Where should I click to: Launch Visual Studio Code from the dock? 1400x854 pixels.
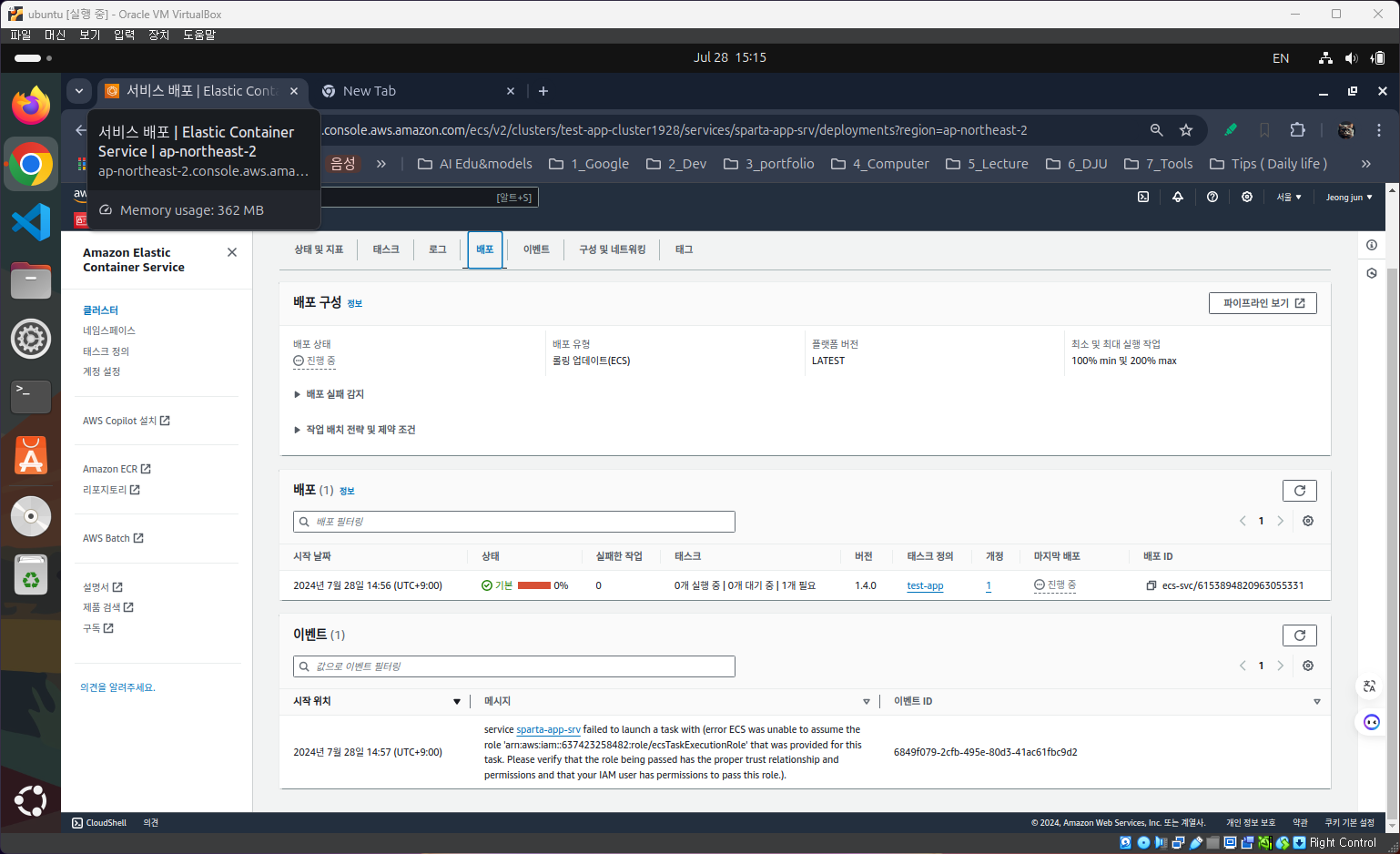click(x=31, y=222)
